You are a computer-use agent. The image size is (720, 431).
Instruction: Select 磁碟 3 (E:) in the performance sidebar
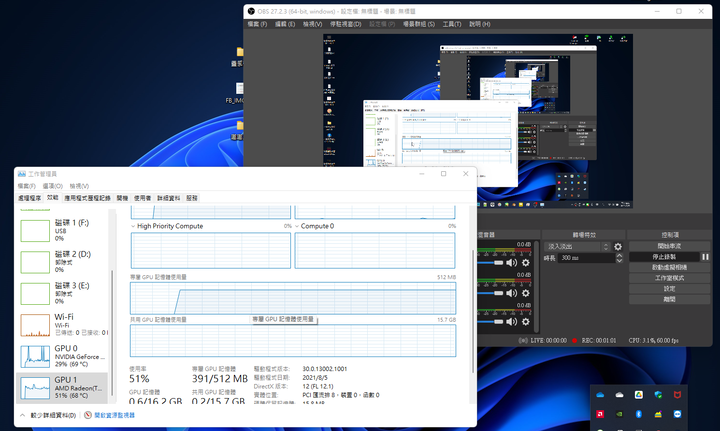click(63, 293)
